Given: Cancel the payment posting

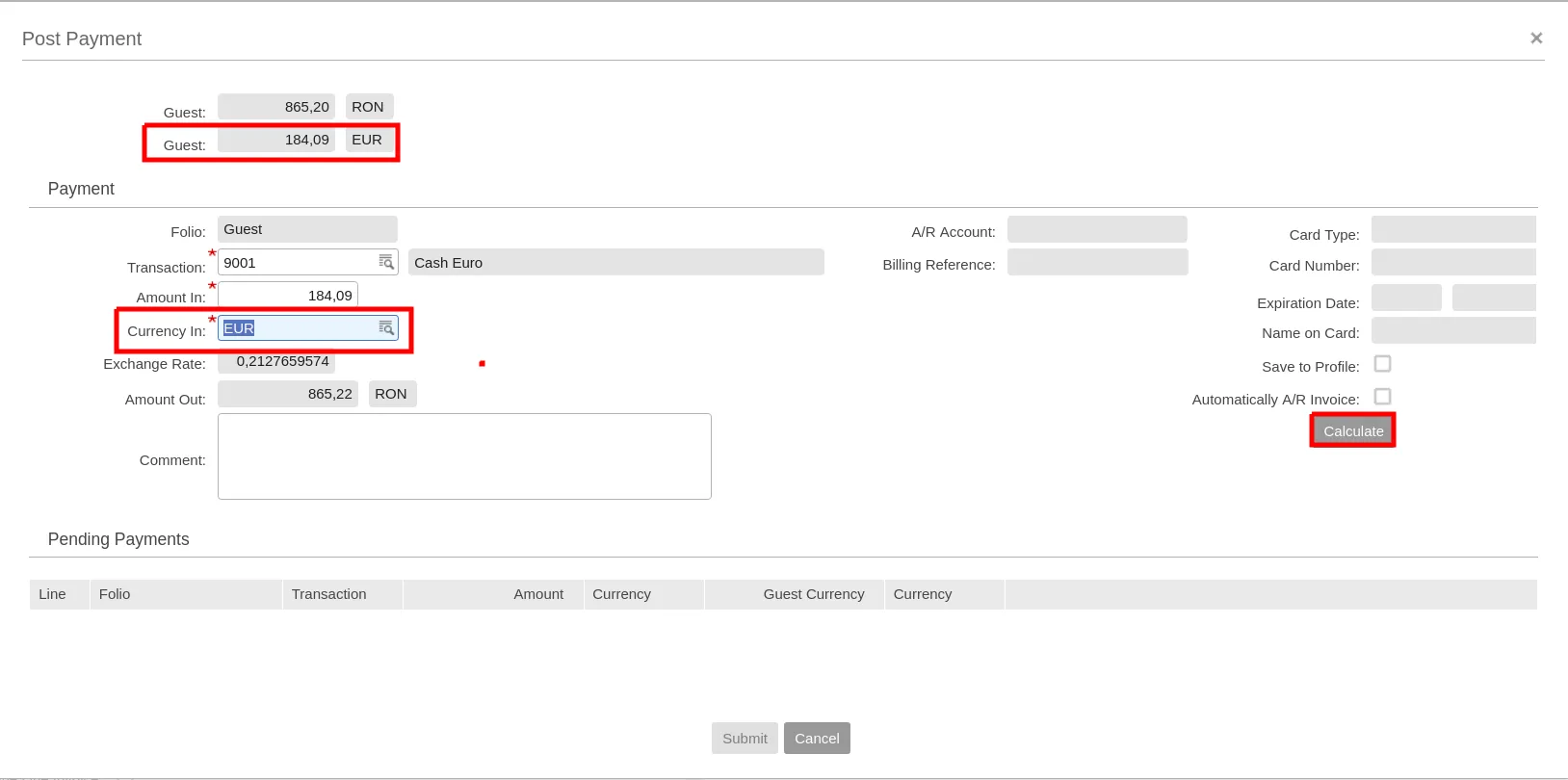Looking at the screenshot, I should click(x=817, y=739).
